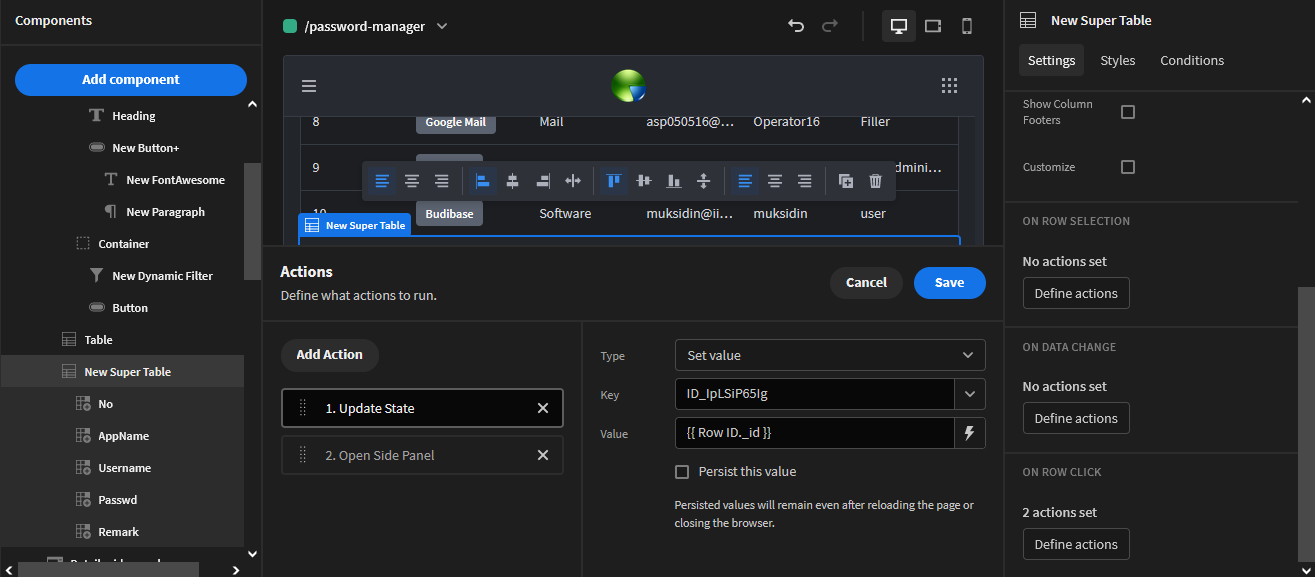Align component to vertical middle
This screenshot has width=1315, height=577.
(644, 181)
